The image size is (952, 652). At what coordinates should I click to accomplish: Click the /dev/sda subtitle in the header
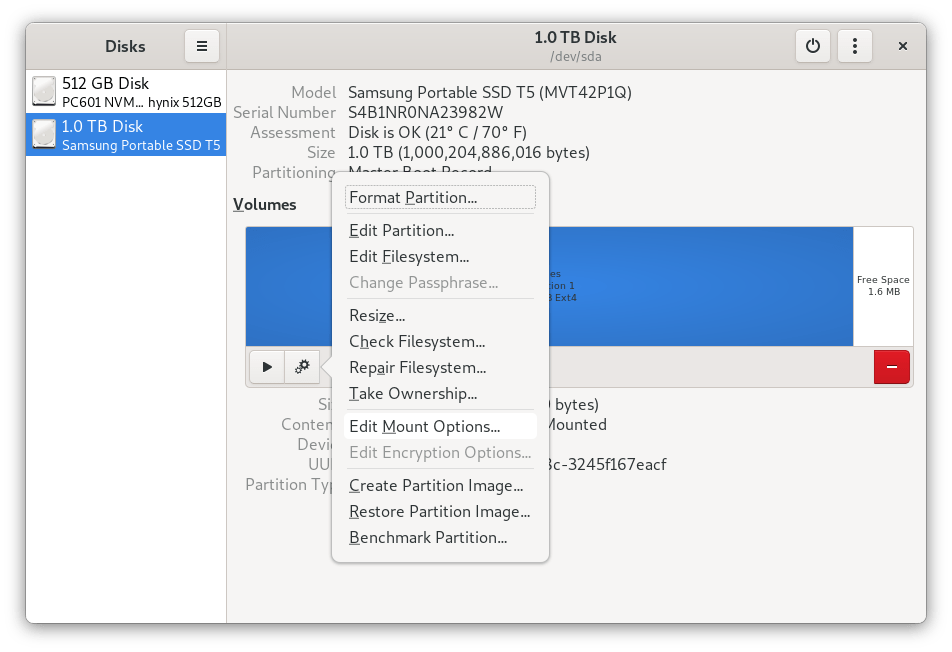coord(576,56)
